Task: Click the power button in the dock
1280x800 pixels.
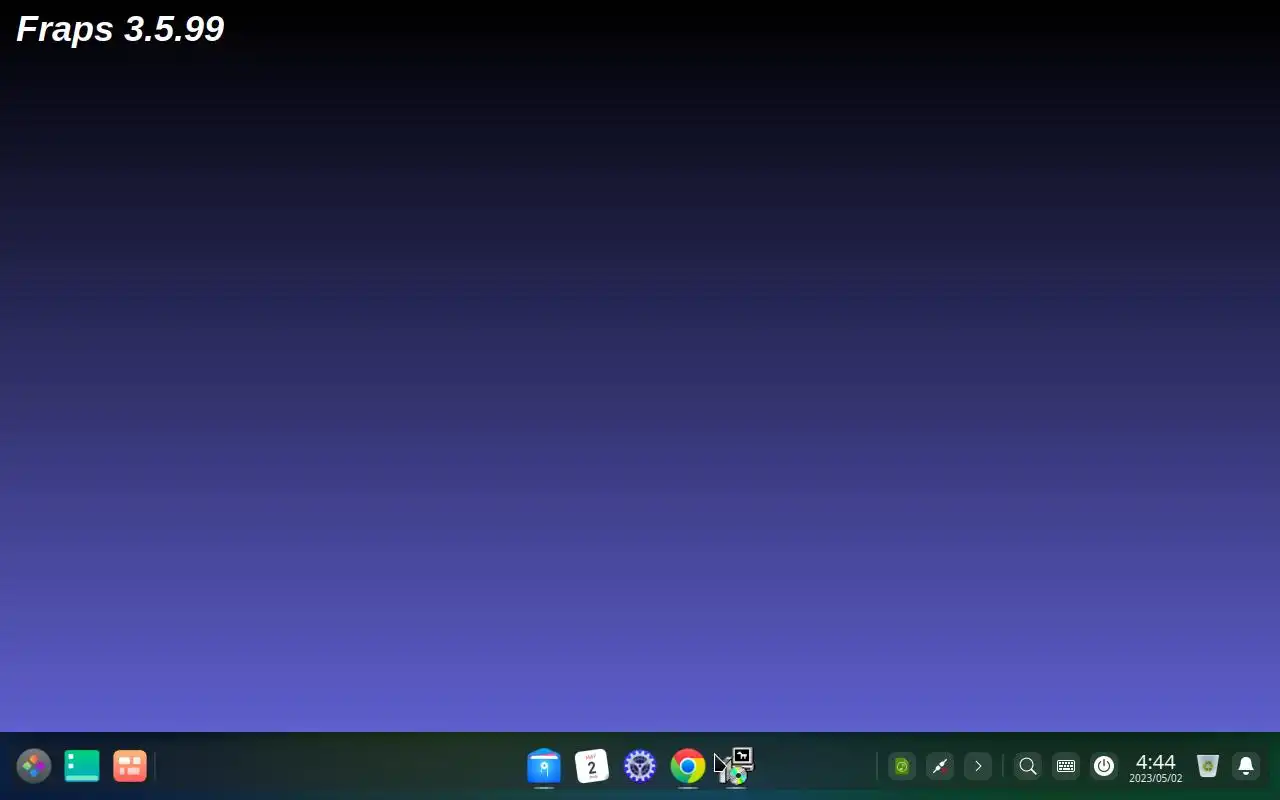Action: [1104, 766]
